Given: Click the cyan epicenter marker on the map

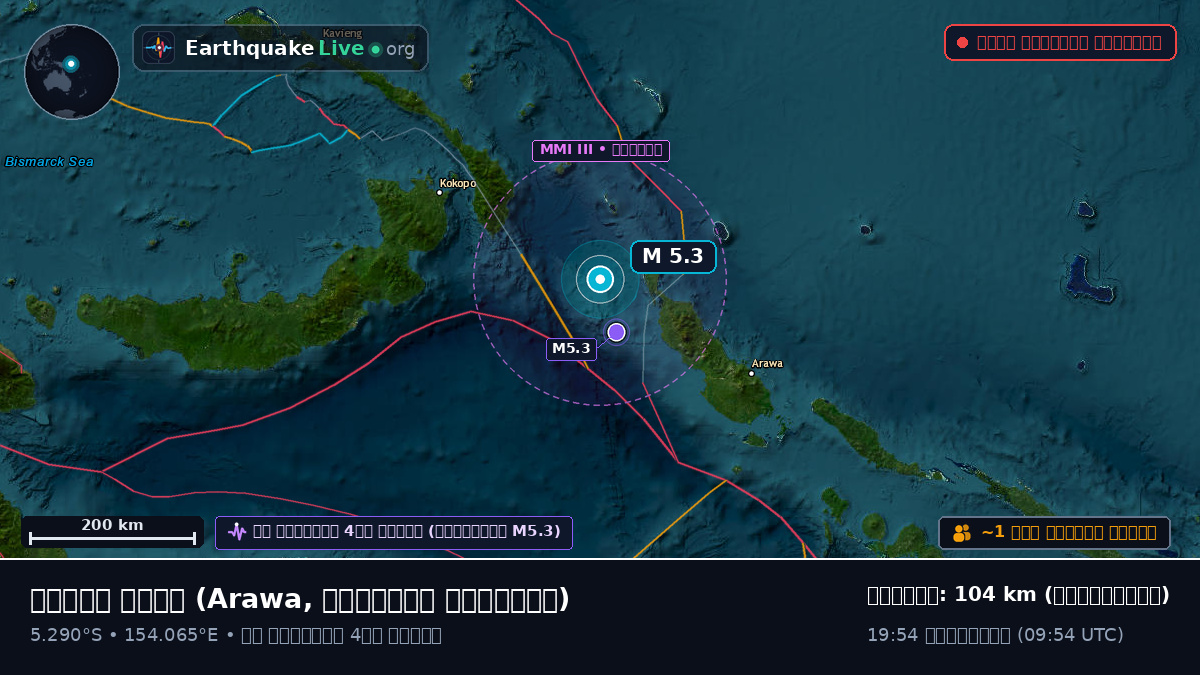Looking at the screenshot, I should 600,279.
